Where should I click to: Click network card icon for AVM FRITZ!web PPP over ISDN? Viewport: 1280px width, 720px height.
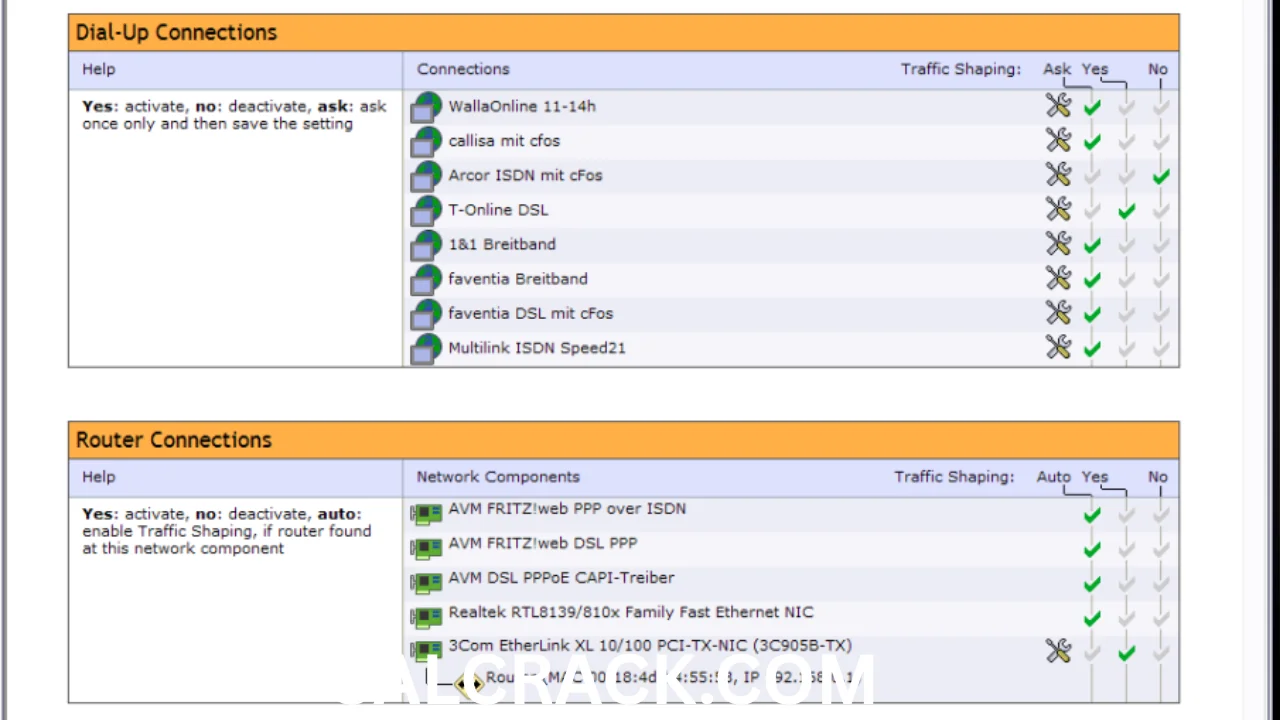click(426, 514)
